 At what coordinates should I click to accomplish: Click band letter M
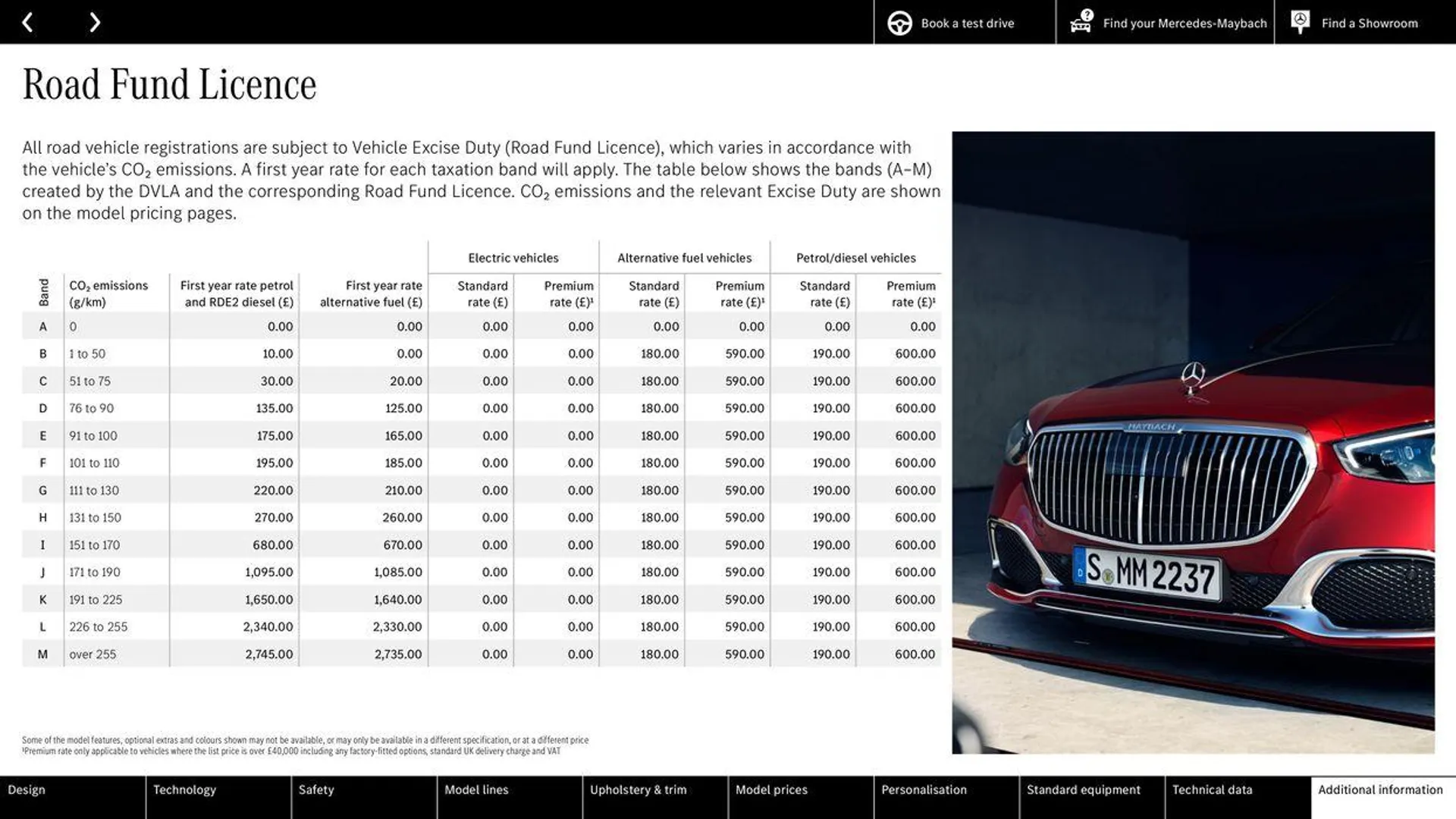point(43,654)
